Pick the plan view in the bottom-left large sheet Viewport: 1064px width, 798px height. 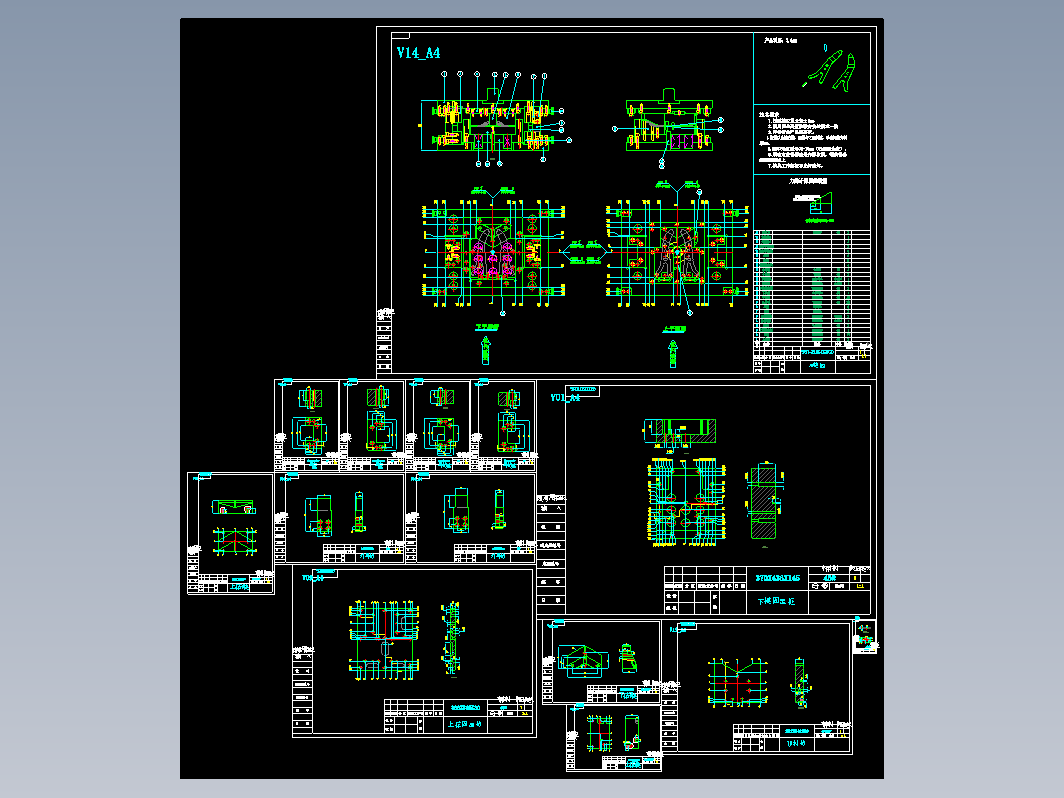click(x=384, y=639)
